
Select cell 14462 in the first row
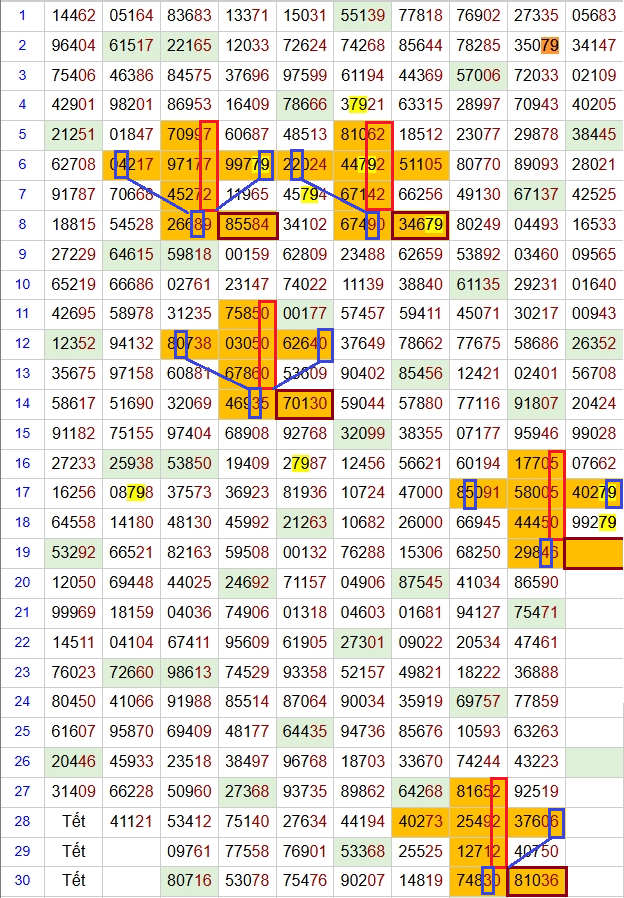pos(74,15)
